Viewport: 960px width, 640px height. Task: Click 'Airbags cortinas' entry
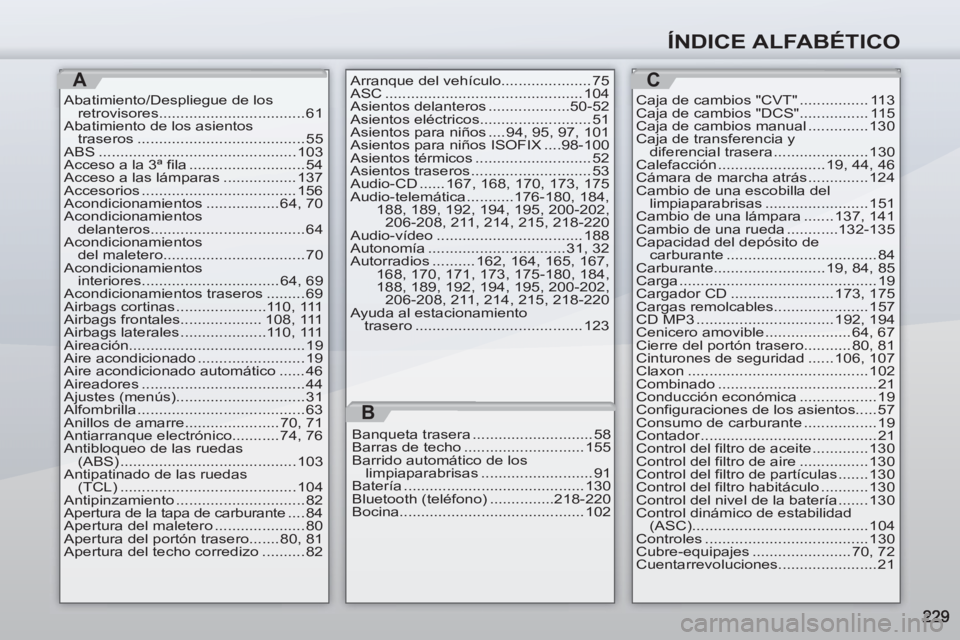pyautogui.click(x=193, y=306)
